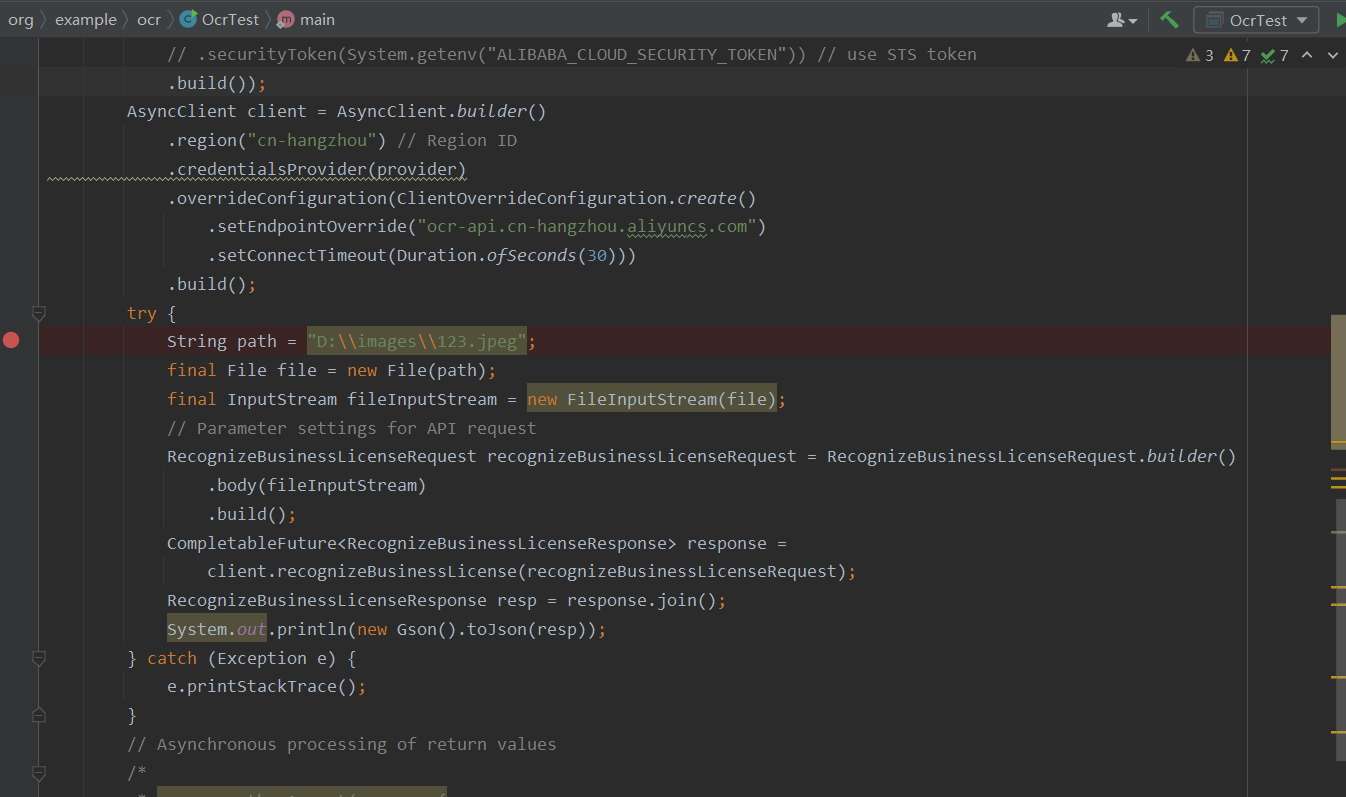Click the OcrTest class icon in breadcrumb
The image size is (1346, 797).
[187, 19]
